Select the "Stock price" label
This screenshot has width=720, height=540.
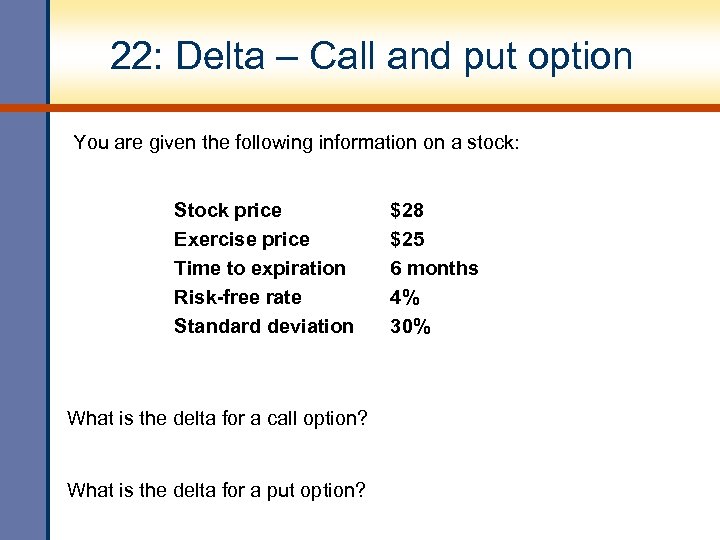pyautogui.click(x=227, y=210)
